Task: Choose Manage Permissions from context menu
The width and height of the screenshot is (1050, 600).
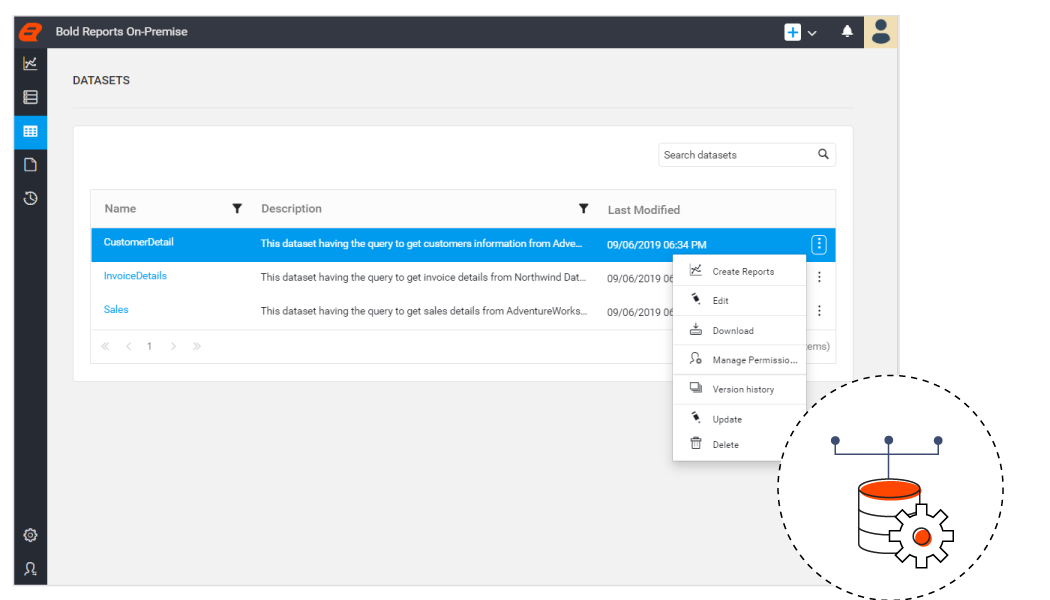Action: point(739,360)
